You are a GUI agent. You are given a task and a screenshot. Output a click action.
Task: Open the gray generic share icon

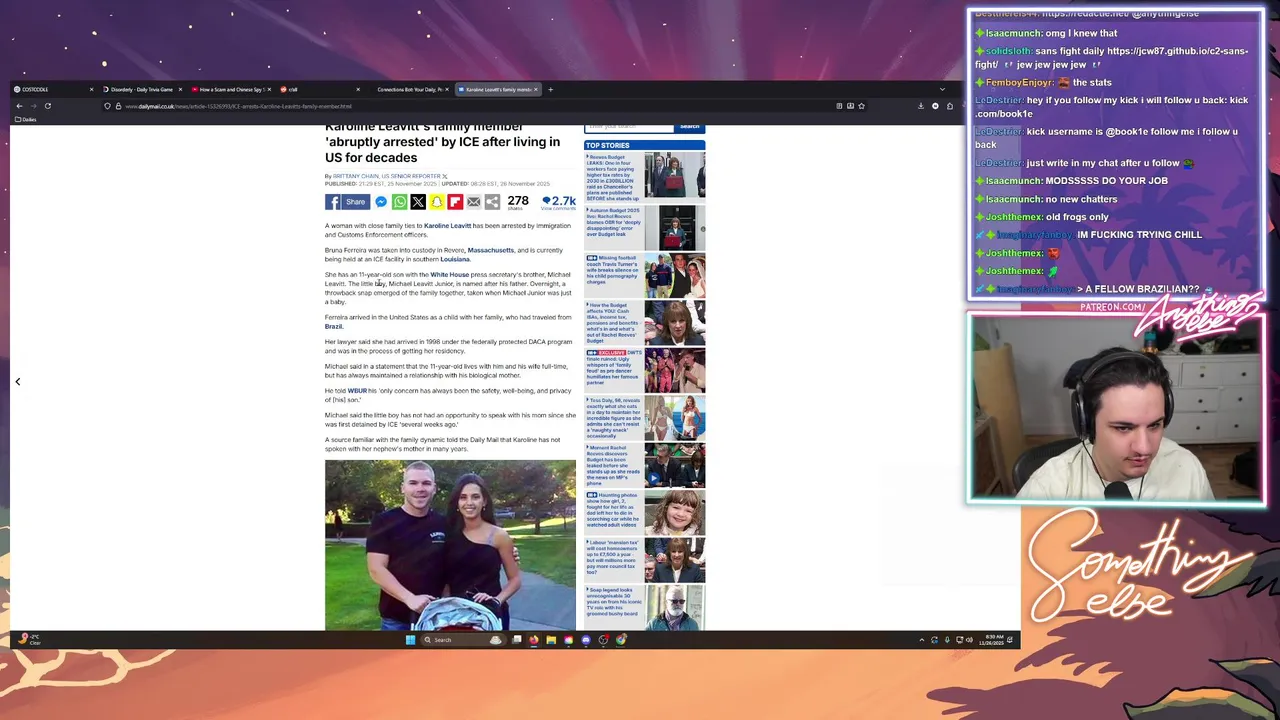click(x=492, y=202)
